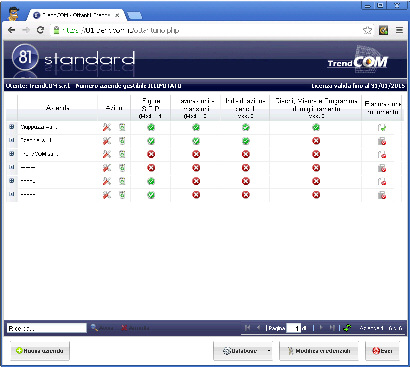Click the browser back arrow
This screenshot has height=367, width=410.
pos(12,30)
